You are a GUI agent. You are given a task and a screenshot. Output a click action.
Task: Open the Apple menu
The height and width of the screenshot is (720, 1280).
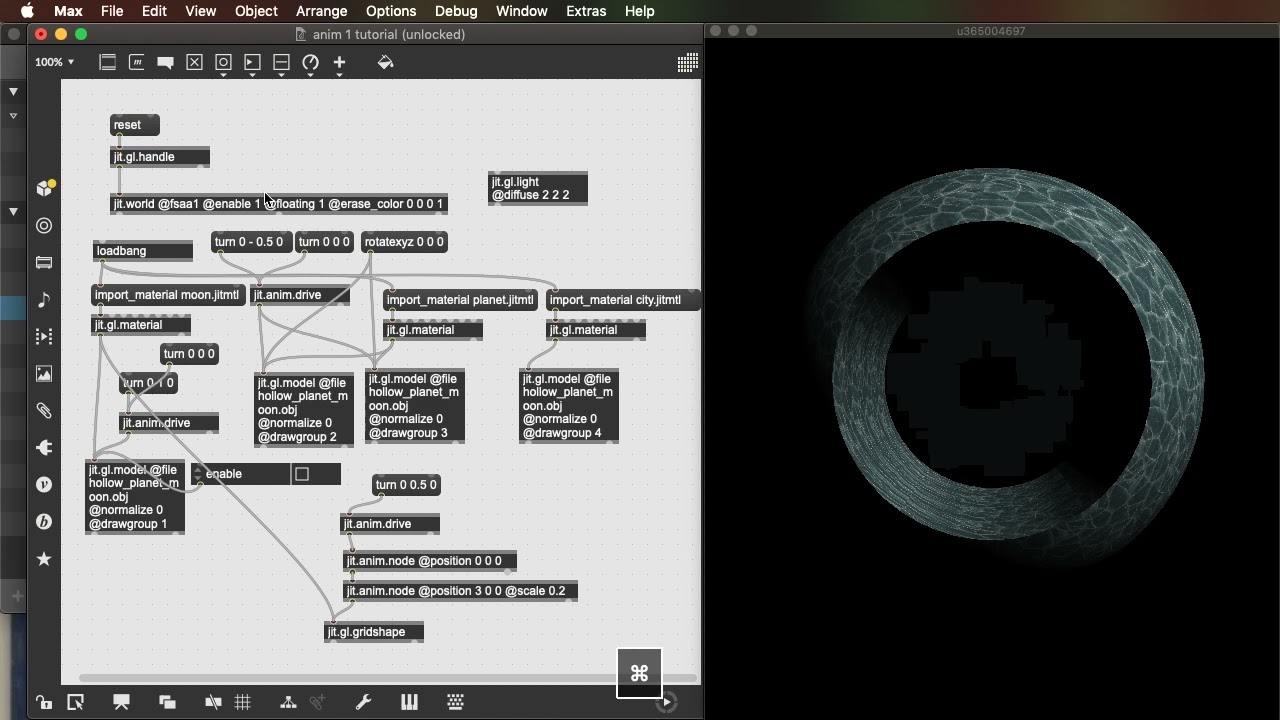click(27, 11)
